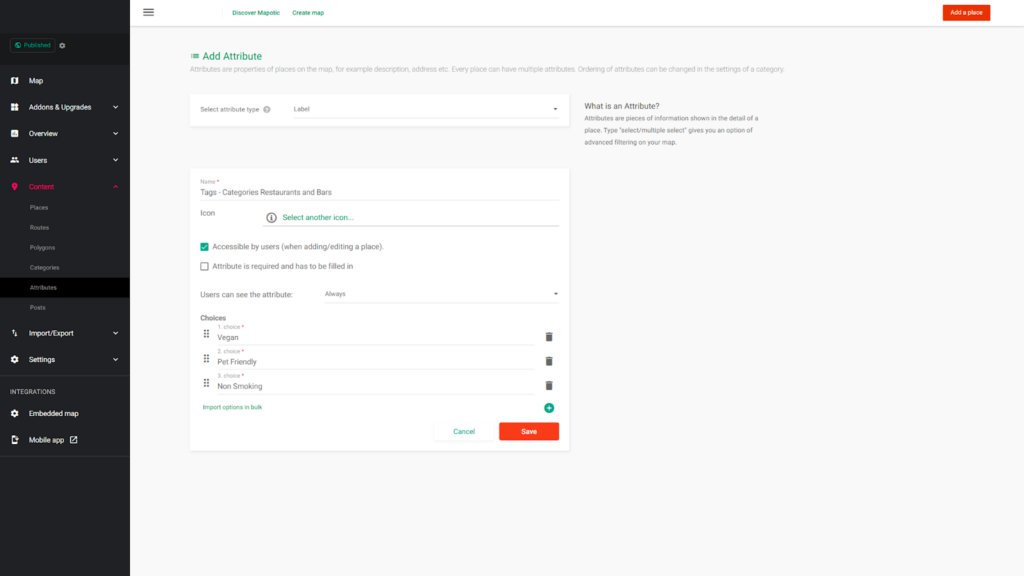Click the Embedded map gear icon

pyautogui.click(x=14, y=413)
